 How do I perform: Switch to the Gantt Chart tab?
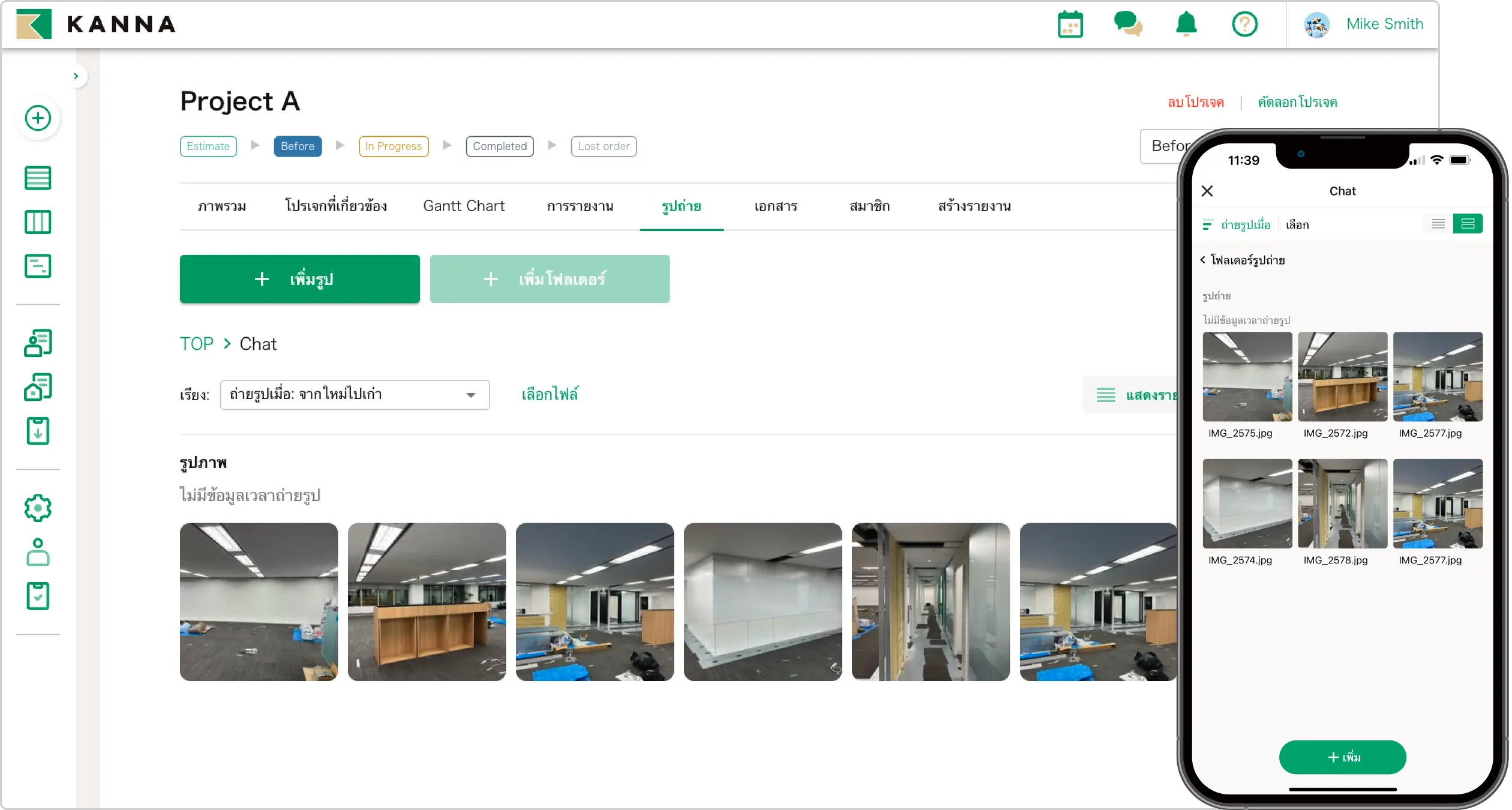(463, 206)
